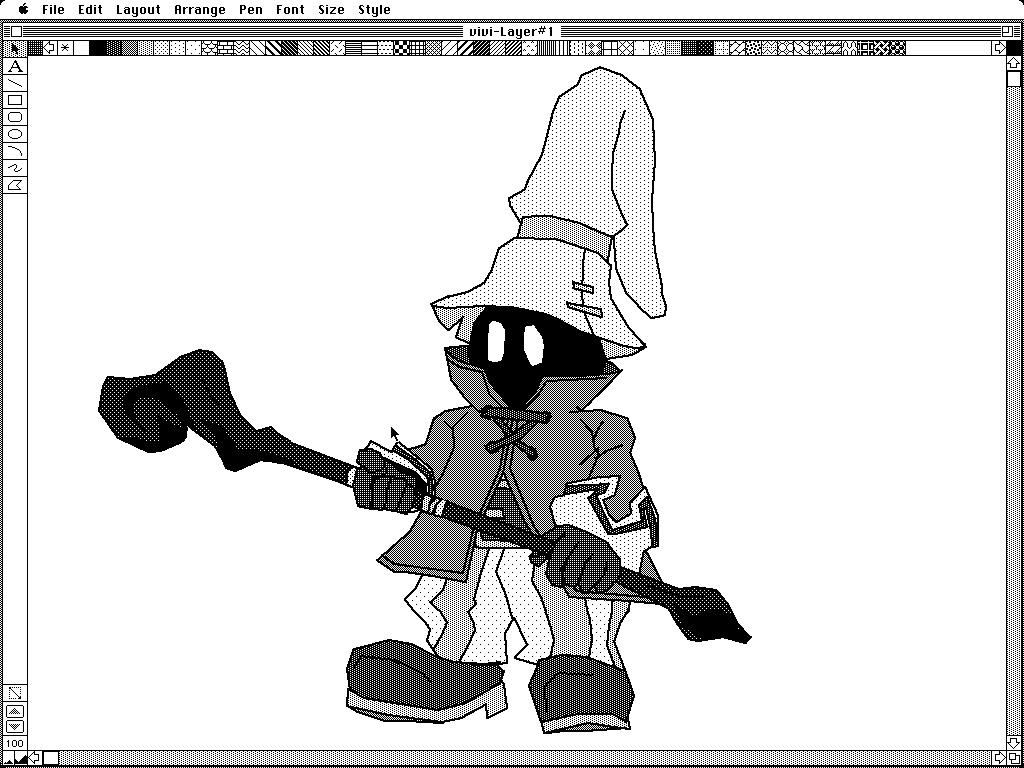This screenshot has height=768, width=1024.
Task: Click the vertical scrollbar thumb
Action: (x=1014, y=79)
